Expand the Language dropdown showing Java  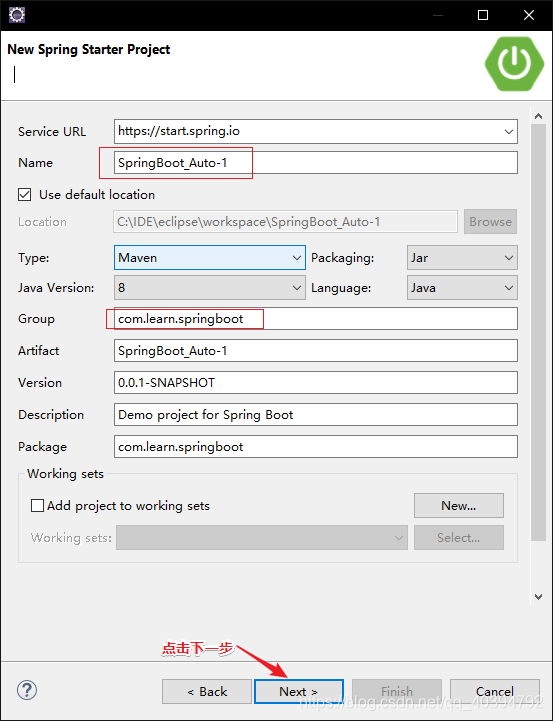pos(462,287)
